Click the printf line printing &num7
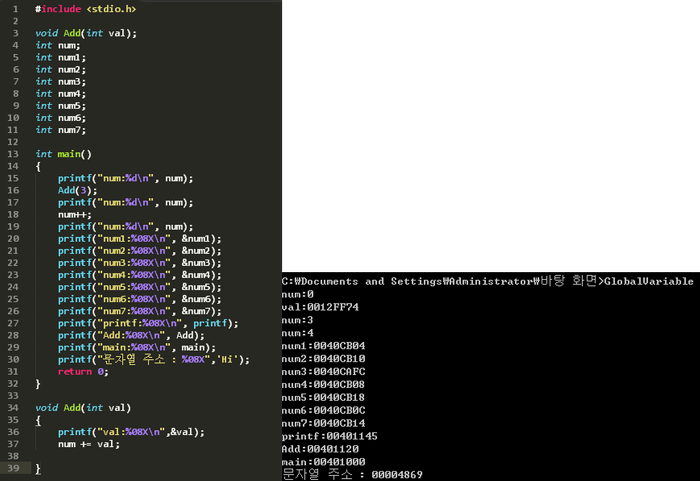700x481 pixels. point(139,311)
